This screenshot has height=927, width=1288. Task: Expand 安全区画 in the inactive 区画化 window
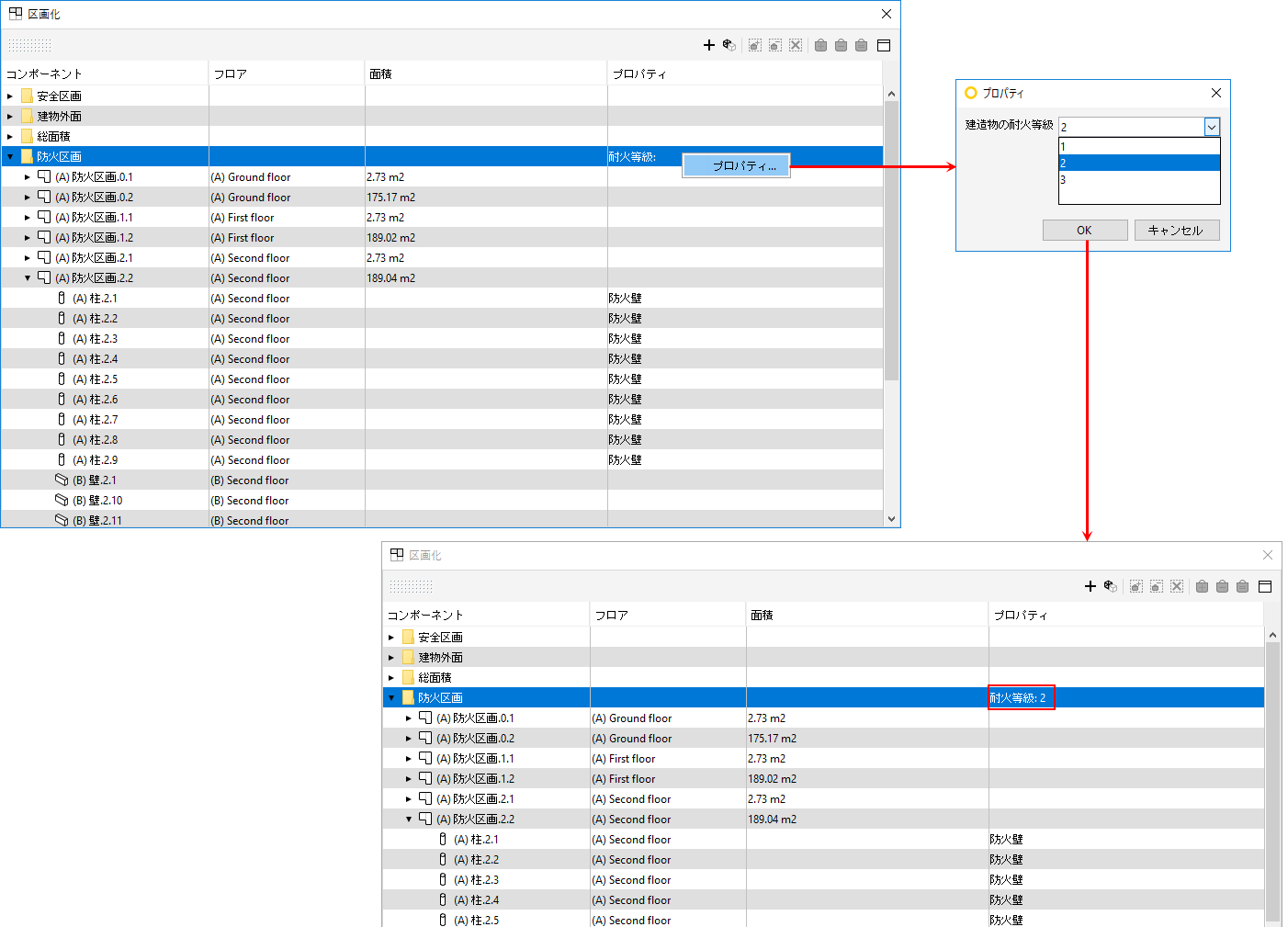[391, 637]
